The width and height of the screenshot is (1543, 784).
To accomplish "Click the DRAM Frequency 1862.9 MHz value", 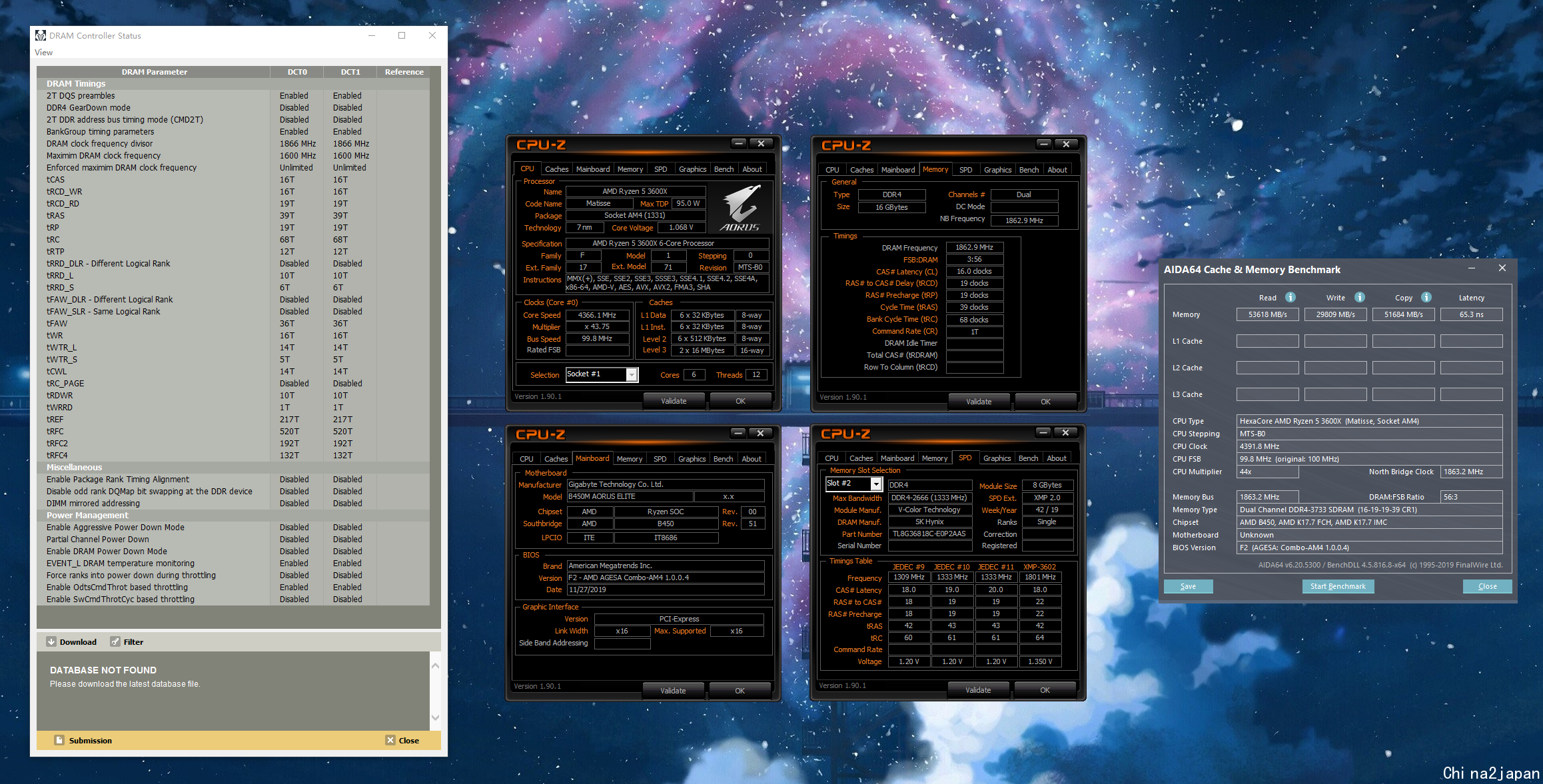I will point(974,247).
